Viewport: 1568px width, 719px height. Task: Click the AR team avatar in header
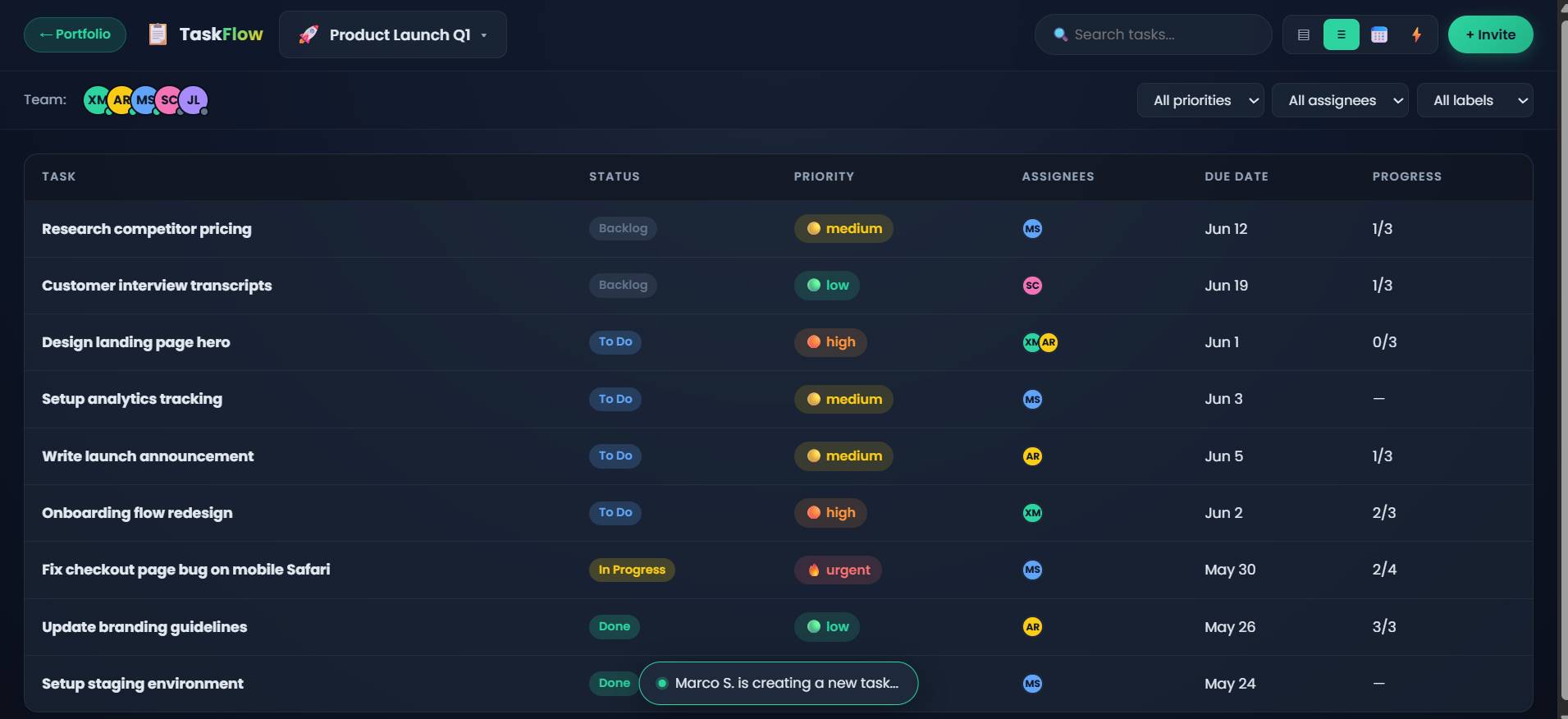[x=121, y=100]
